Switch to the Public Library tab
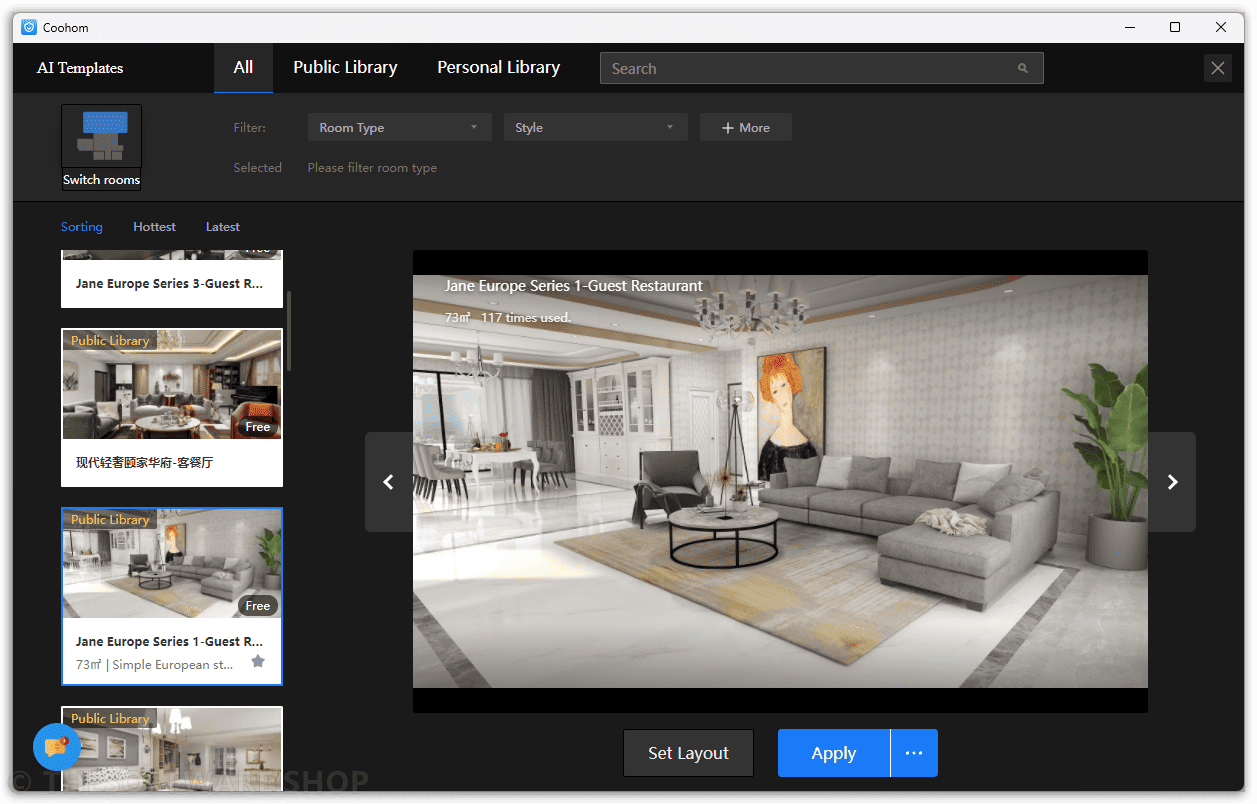The width and height of the screenshot is (1257, 804). click(x=345, y=68)
